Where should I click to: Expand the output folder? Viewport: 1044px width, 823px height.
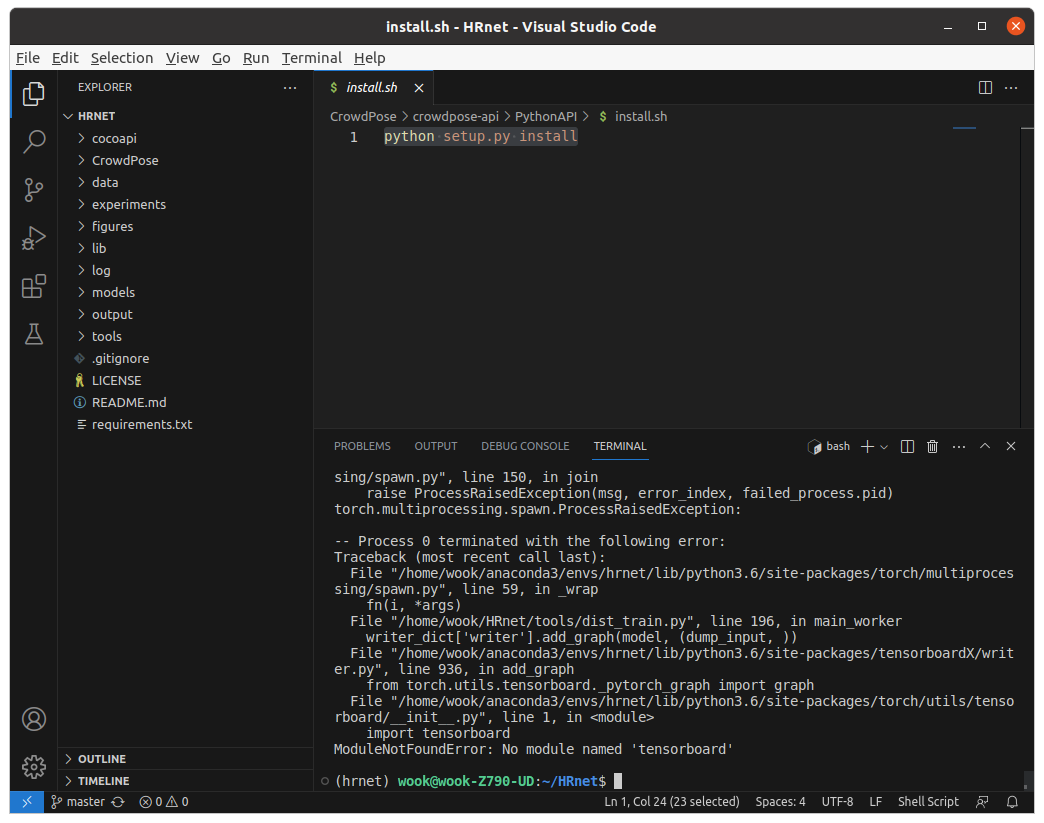[185, 314]
